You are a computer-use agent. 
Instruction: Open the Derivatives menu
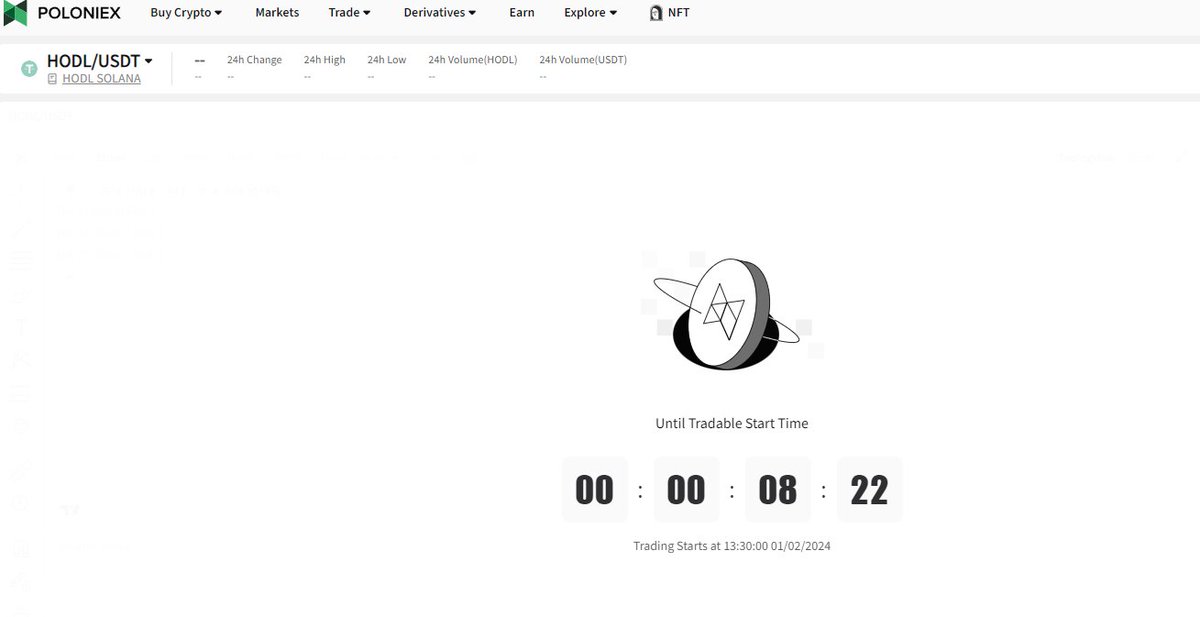440,13
